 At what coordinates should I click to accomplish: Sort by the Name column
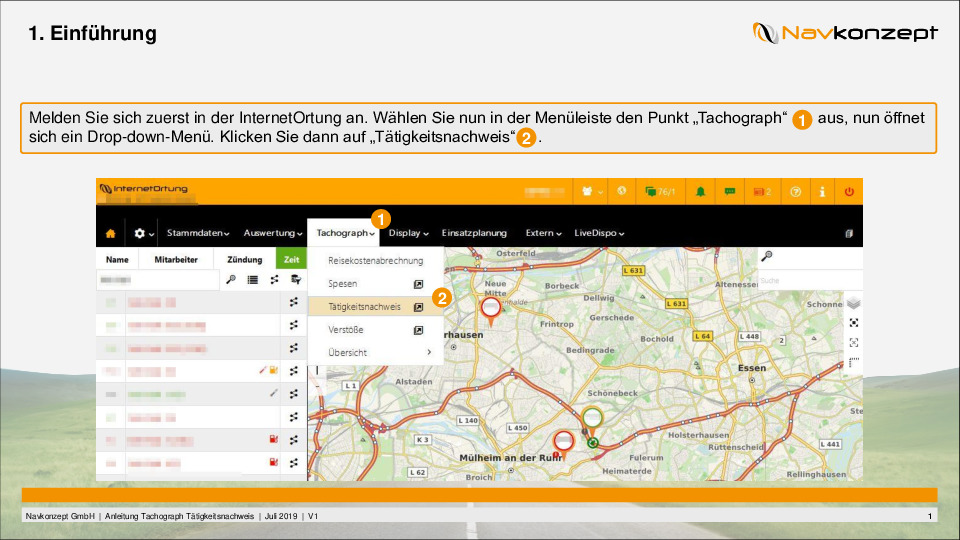[117, 260]
